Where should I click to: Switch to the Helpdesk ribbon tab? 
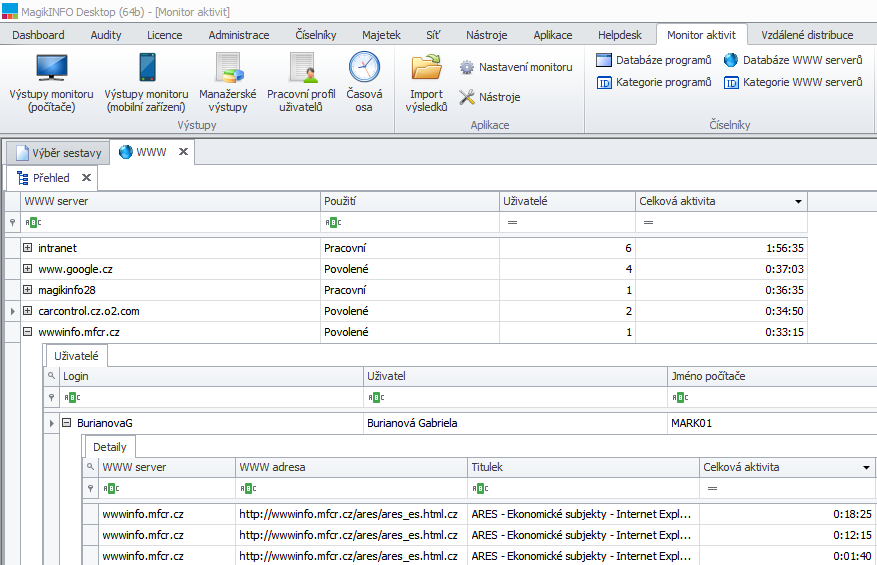click(x=620, y=35)
